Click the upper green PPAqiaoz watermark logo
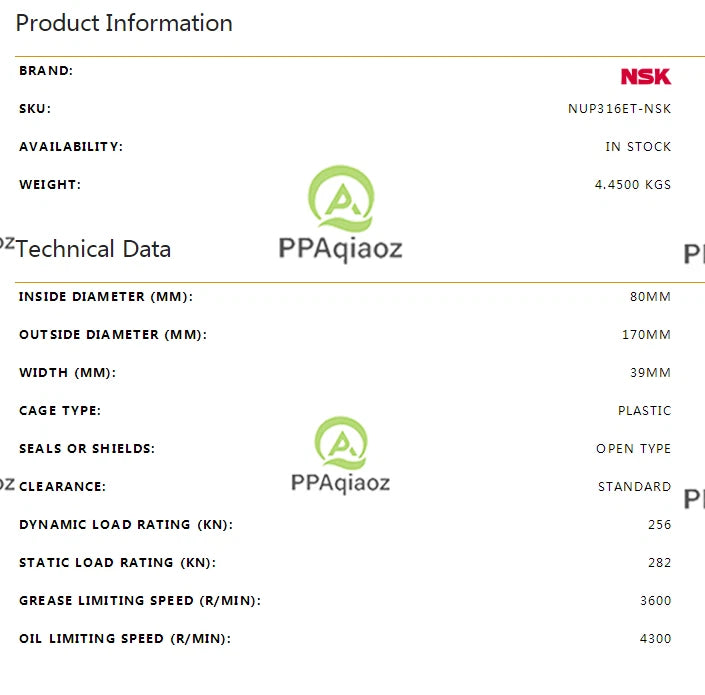Image resolution: width=705 pixels, height=695 pixels. pyautogui.click(x=341, y=199)
